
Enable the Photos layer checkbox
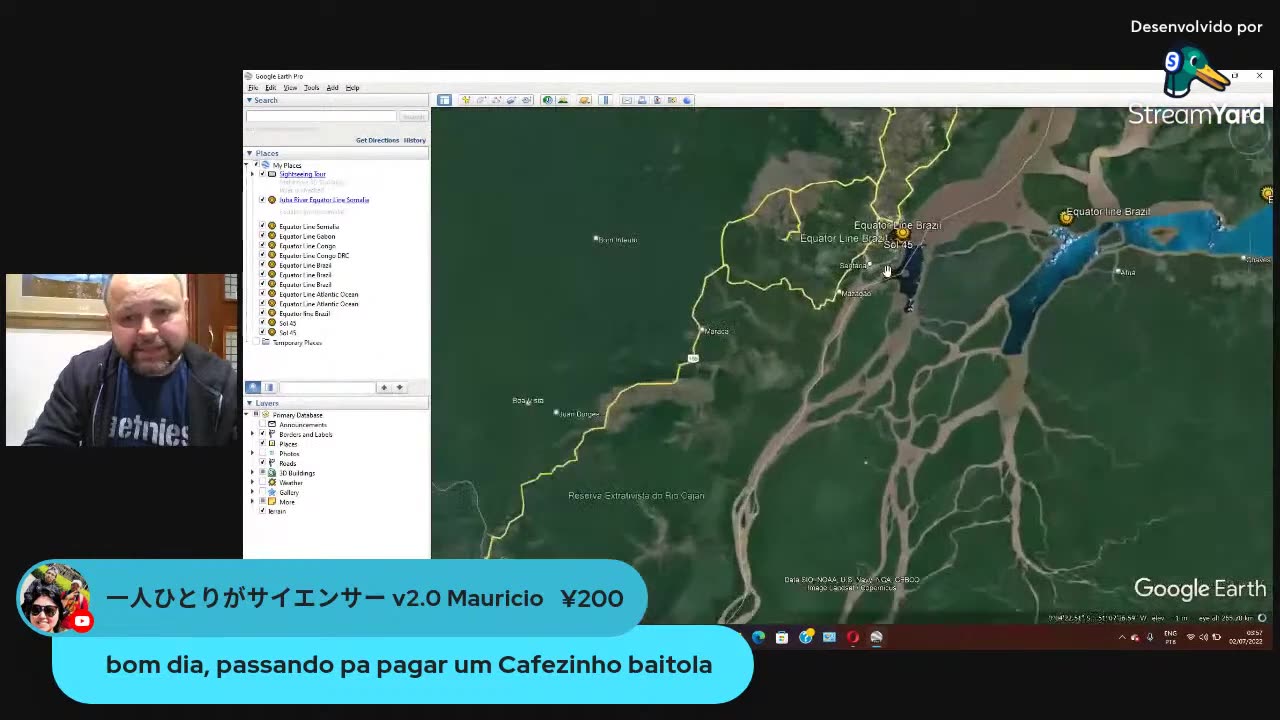(x=263, y=454)
